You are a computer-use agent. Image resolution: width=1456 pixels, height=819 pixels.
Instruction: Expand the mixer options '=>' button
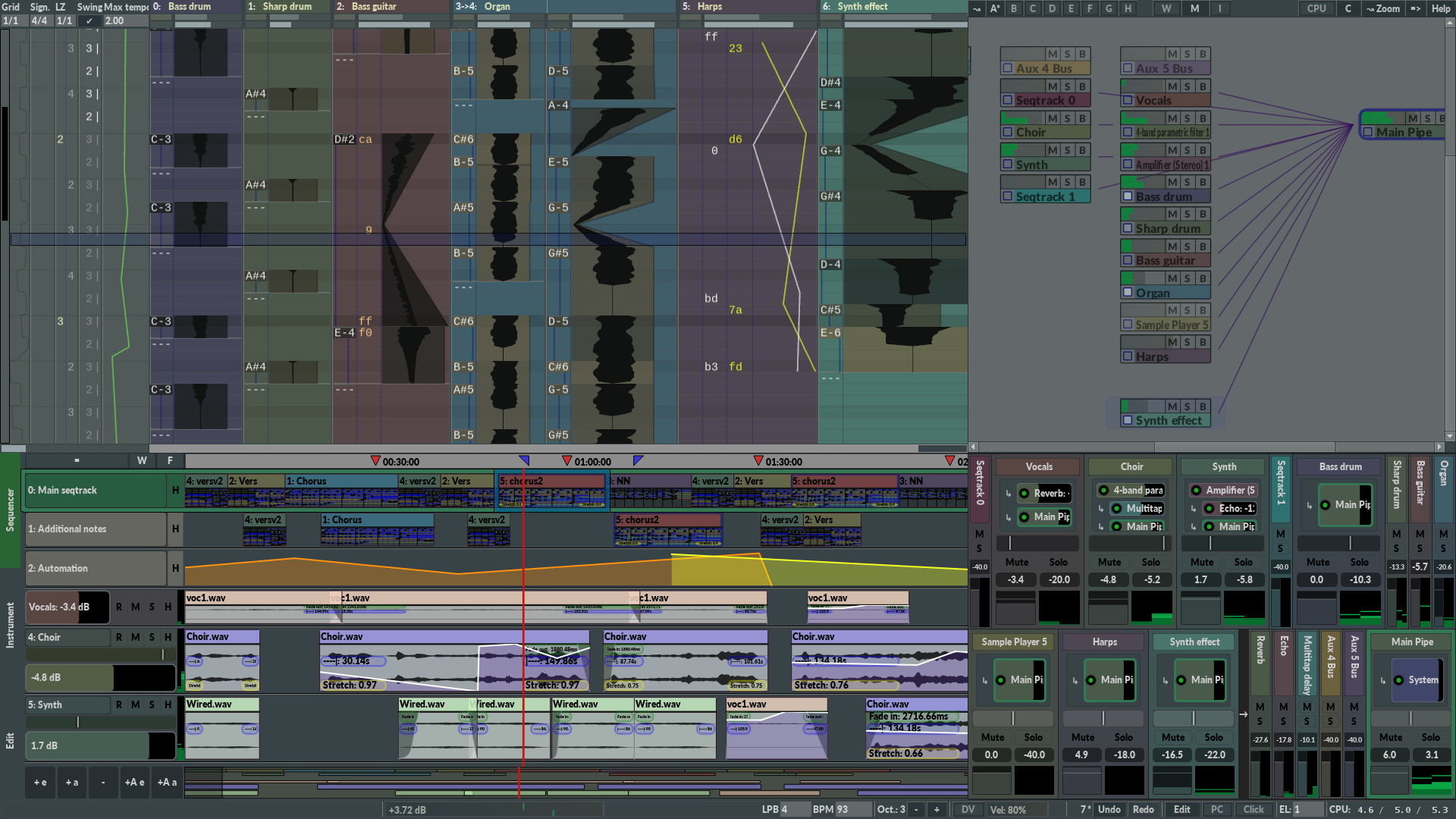coord(1415,8)
